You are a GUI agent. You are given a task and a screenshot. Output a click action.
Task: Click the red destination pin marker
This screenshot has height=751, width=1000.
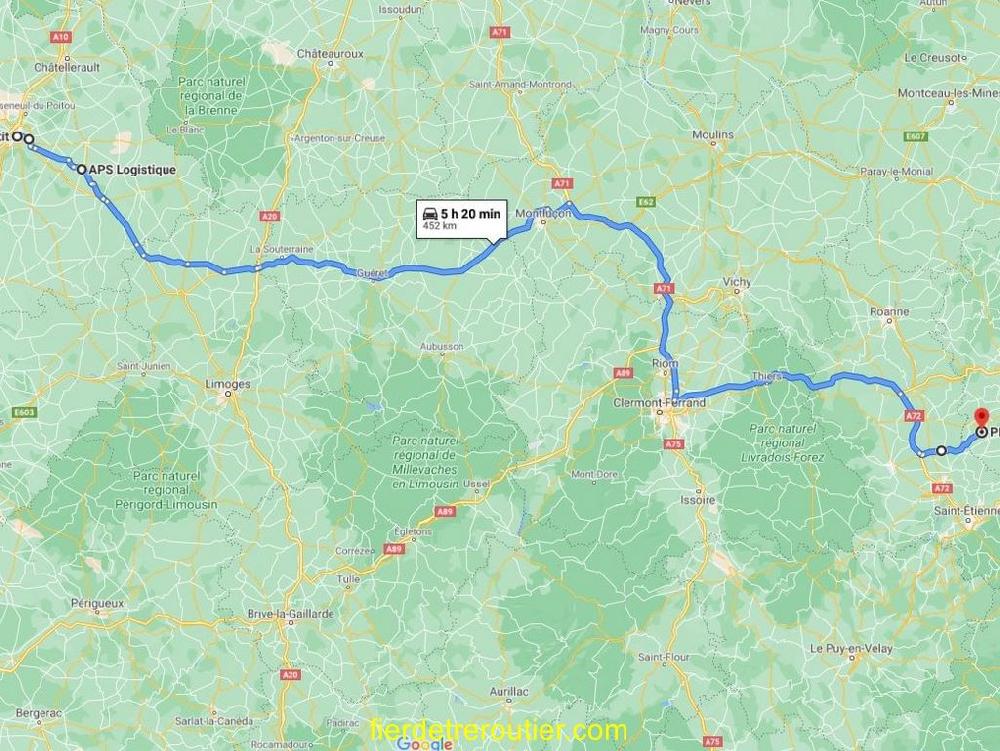[x=982, y=417]
